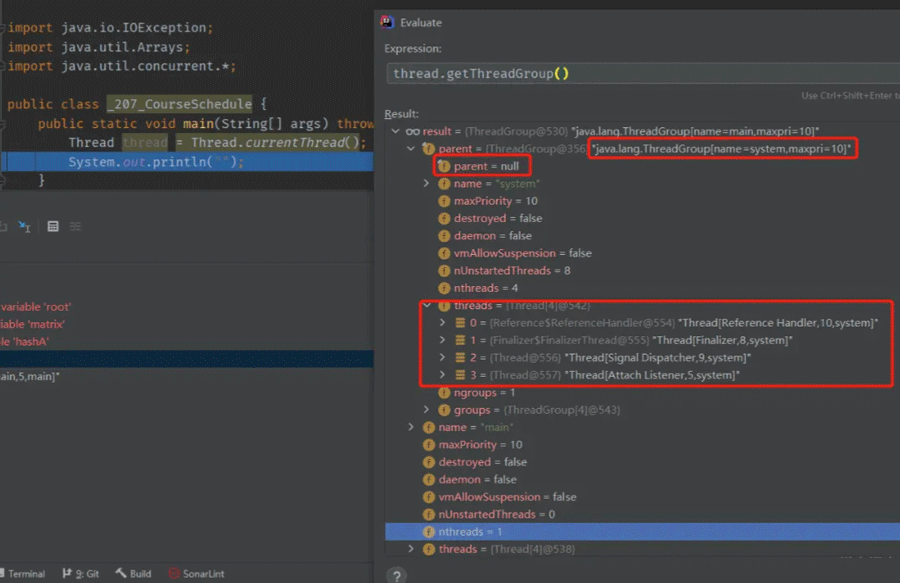Image resolution: width=900 pixels, height=583 pixels.
Task: Click the infinity watch icon beside result
Action: tap(412, 131)
